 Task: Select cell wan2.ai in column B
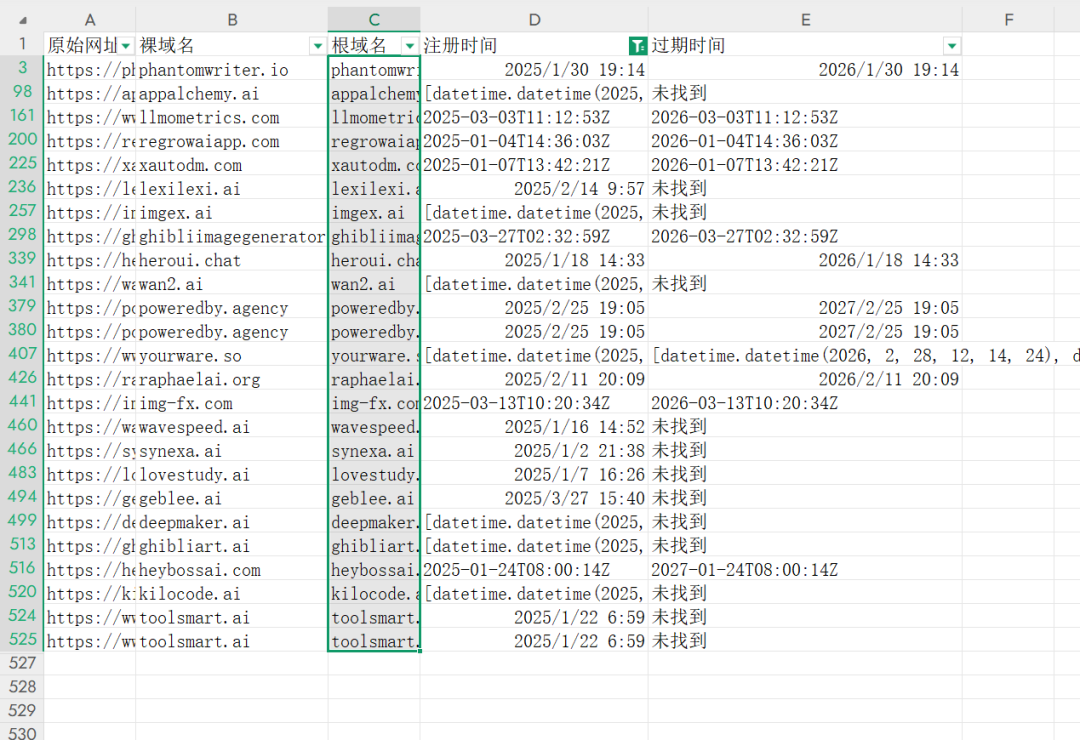point(232,284)
